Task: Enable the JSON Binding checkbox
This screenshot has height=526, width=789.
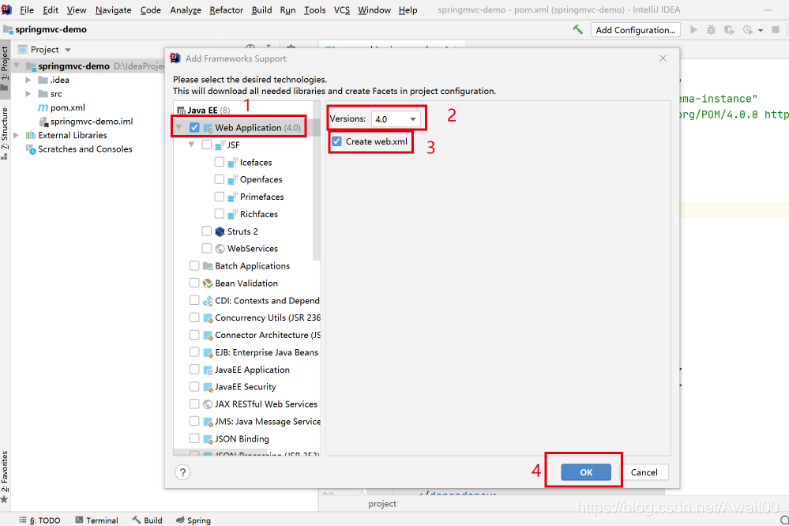Action: click(x=194, y=438)
